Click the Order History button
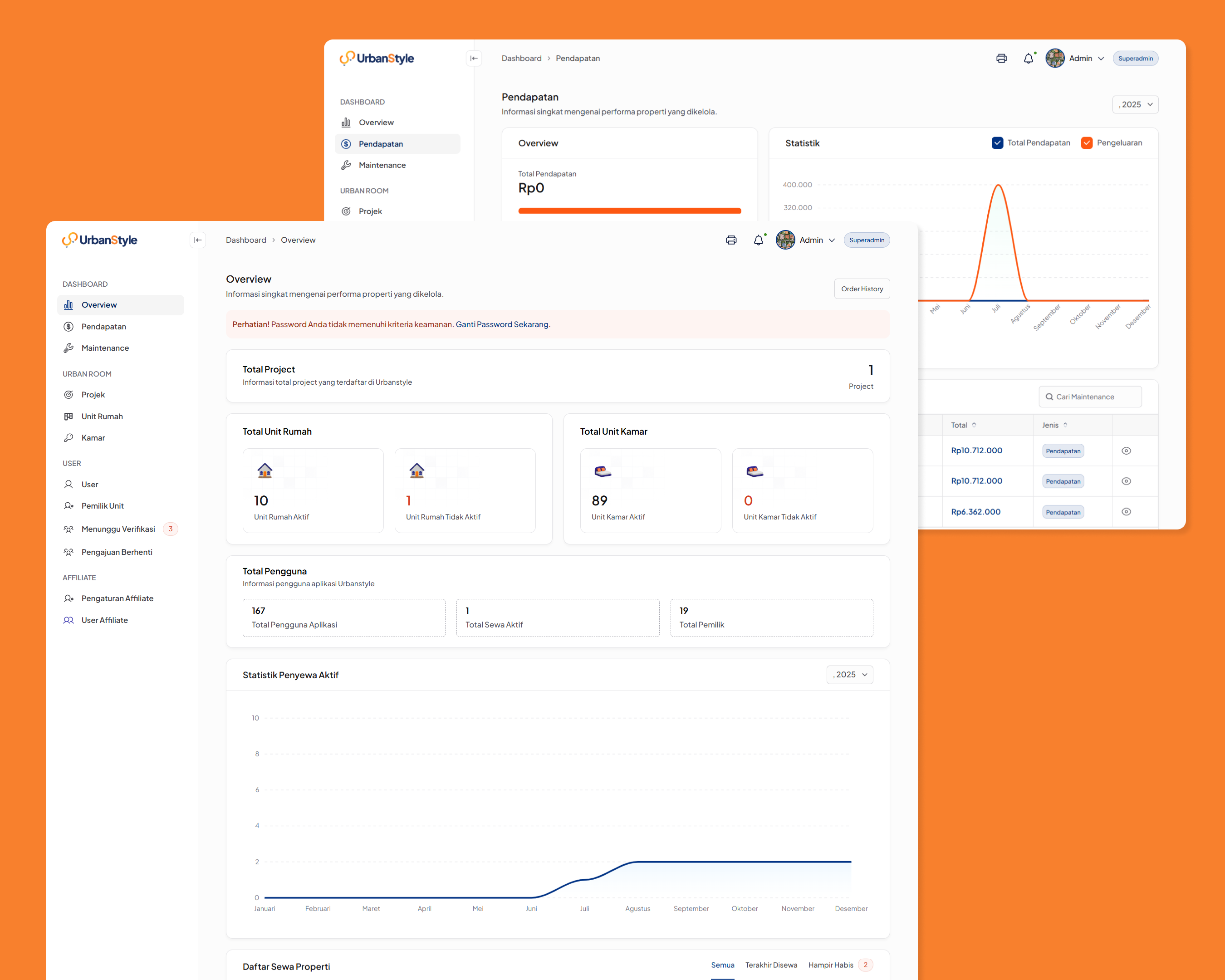The width and height of the screenshot is (1225, 980). (862, 289)
